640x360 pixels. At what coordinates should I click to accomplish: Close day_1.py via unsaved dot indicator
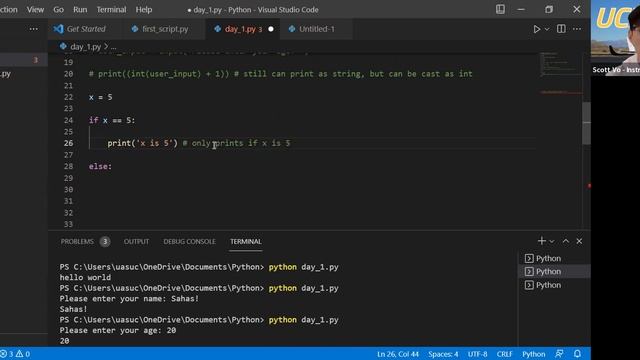pos(271,29)
